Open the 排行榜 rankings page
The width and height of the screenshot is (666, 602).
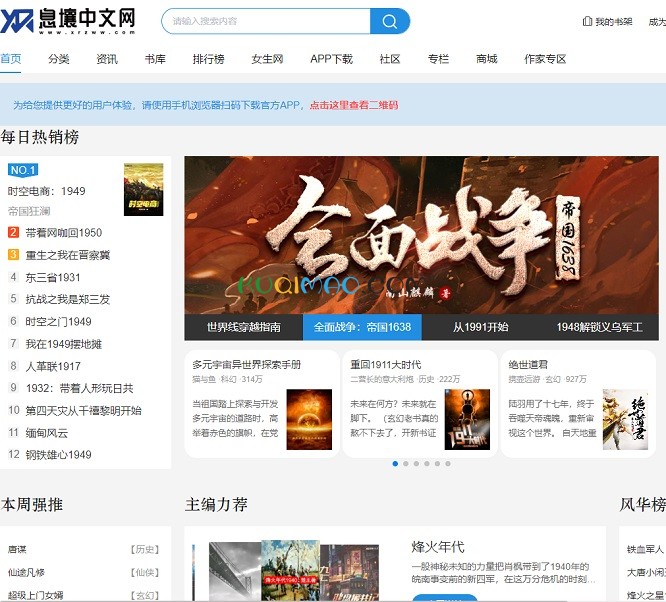(208, 59)
